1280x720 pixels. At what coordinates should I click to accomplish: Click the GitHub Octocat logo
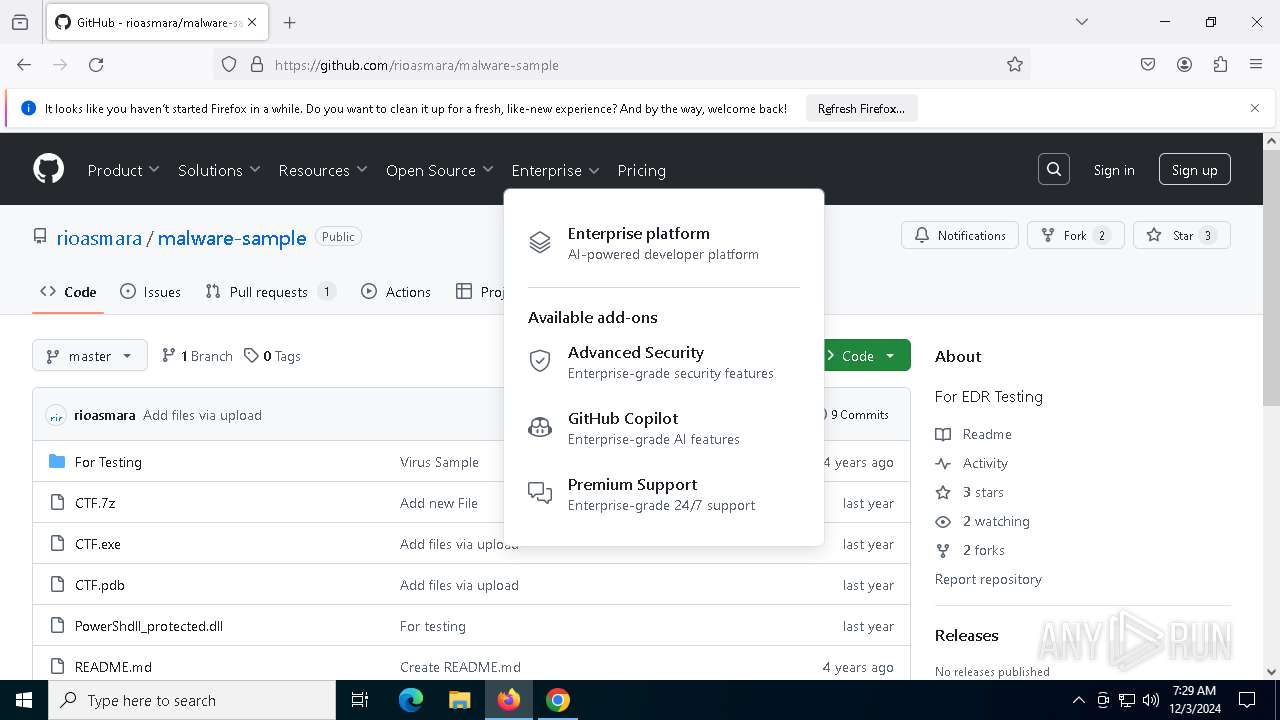(49, 169)
